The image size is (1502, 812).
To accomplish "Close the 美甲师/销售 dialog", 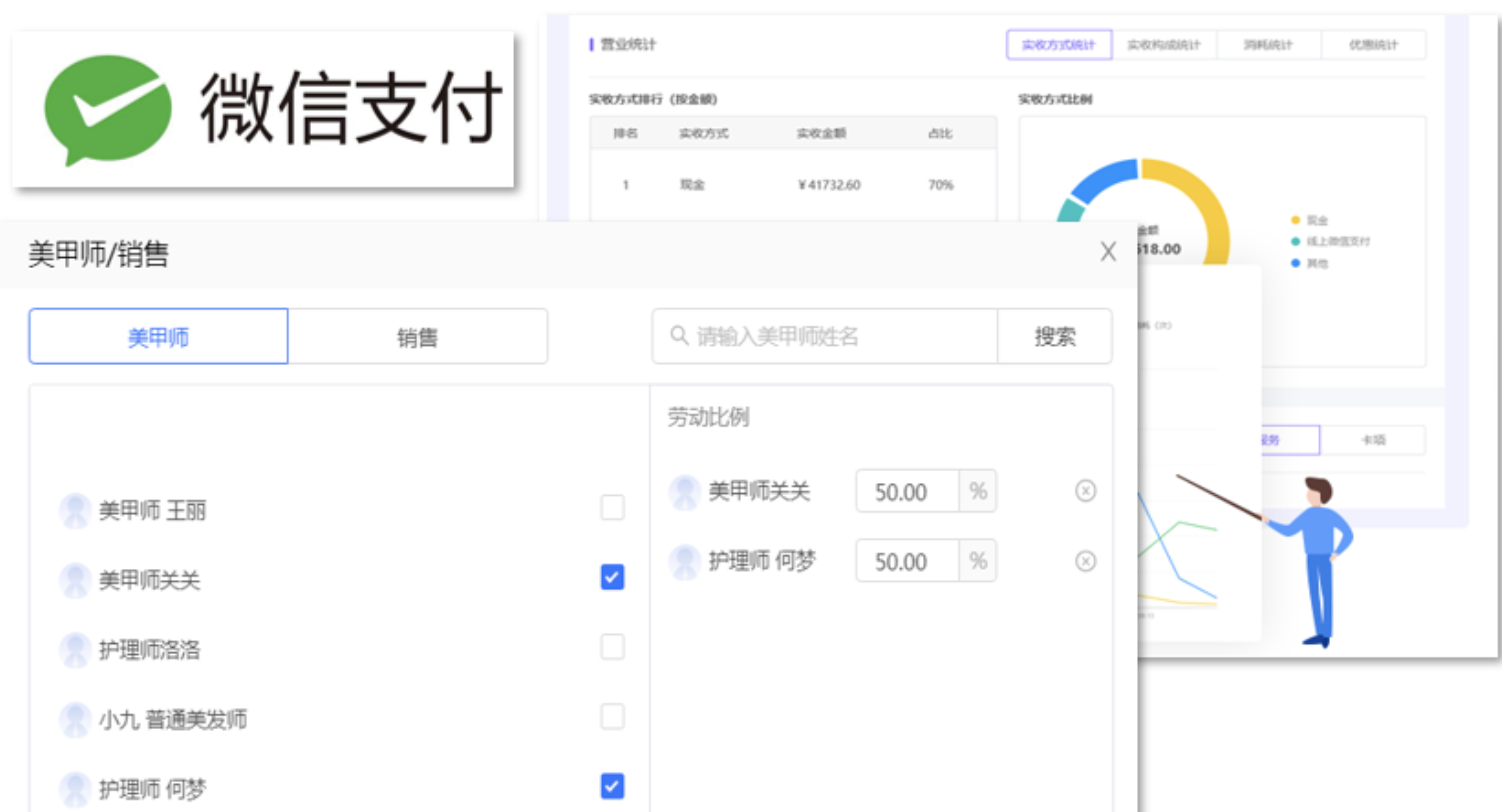I will coord(1108,252).
